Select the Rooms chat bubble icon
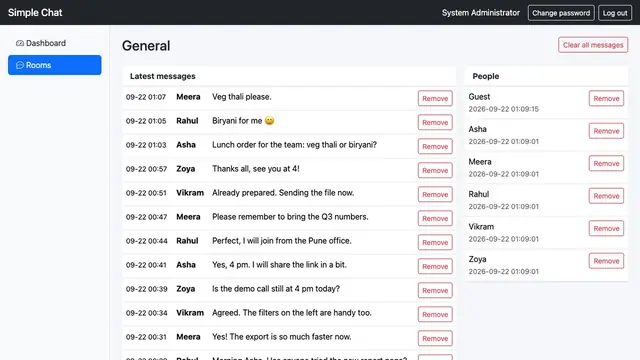 tap(20, 65)
